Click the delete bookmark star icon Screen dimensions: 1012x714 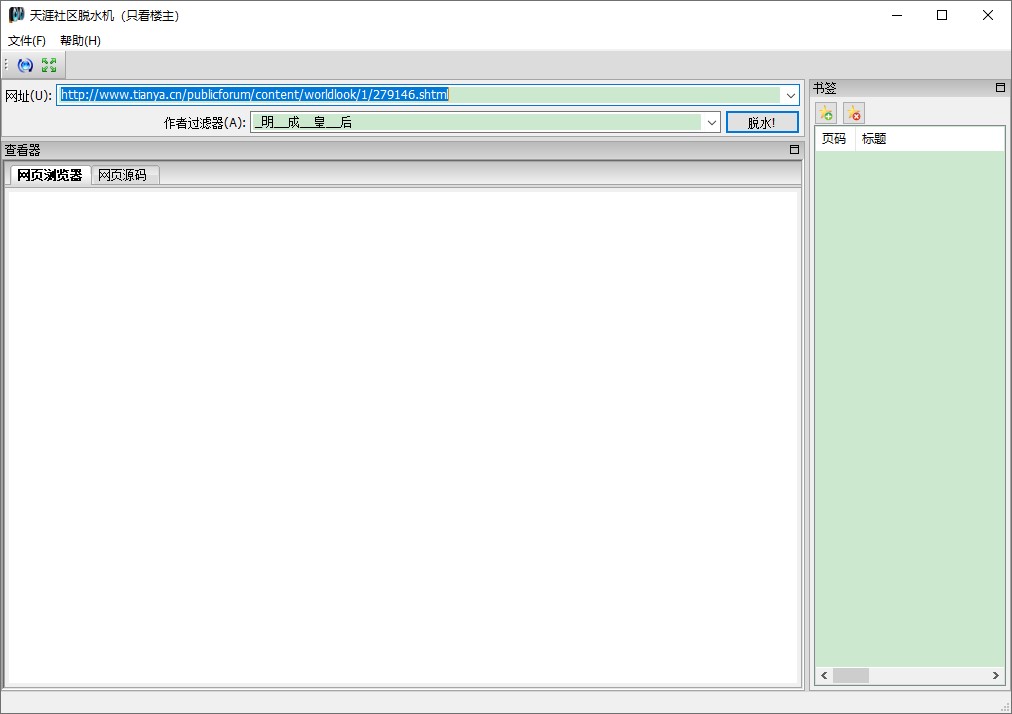[853, 114]
